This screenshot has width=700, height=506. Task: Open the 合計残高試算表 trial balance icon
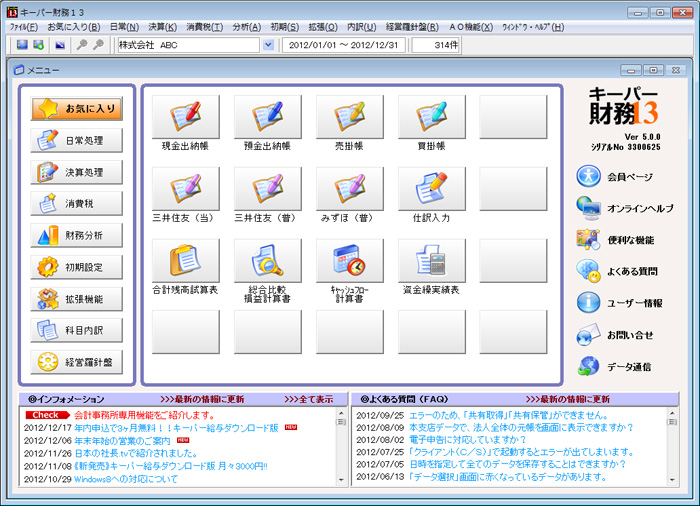coord(186,261)
